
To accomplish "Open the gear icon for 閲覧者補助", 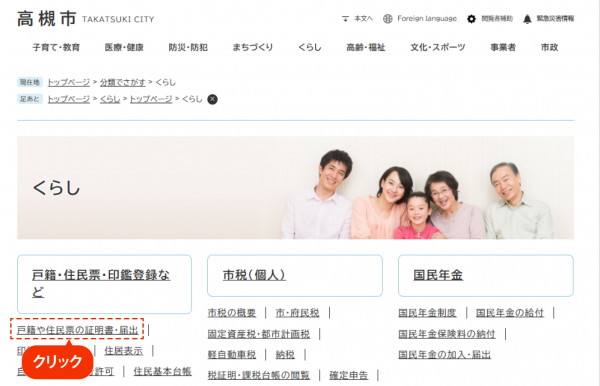I will click(x=471, y=19).
